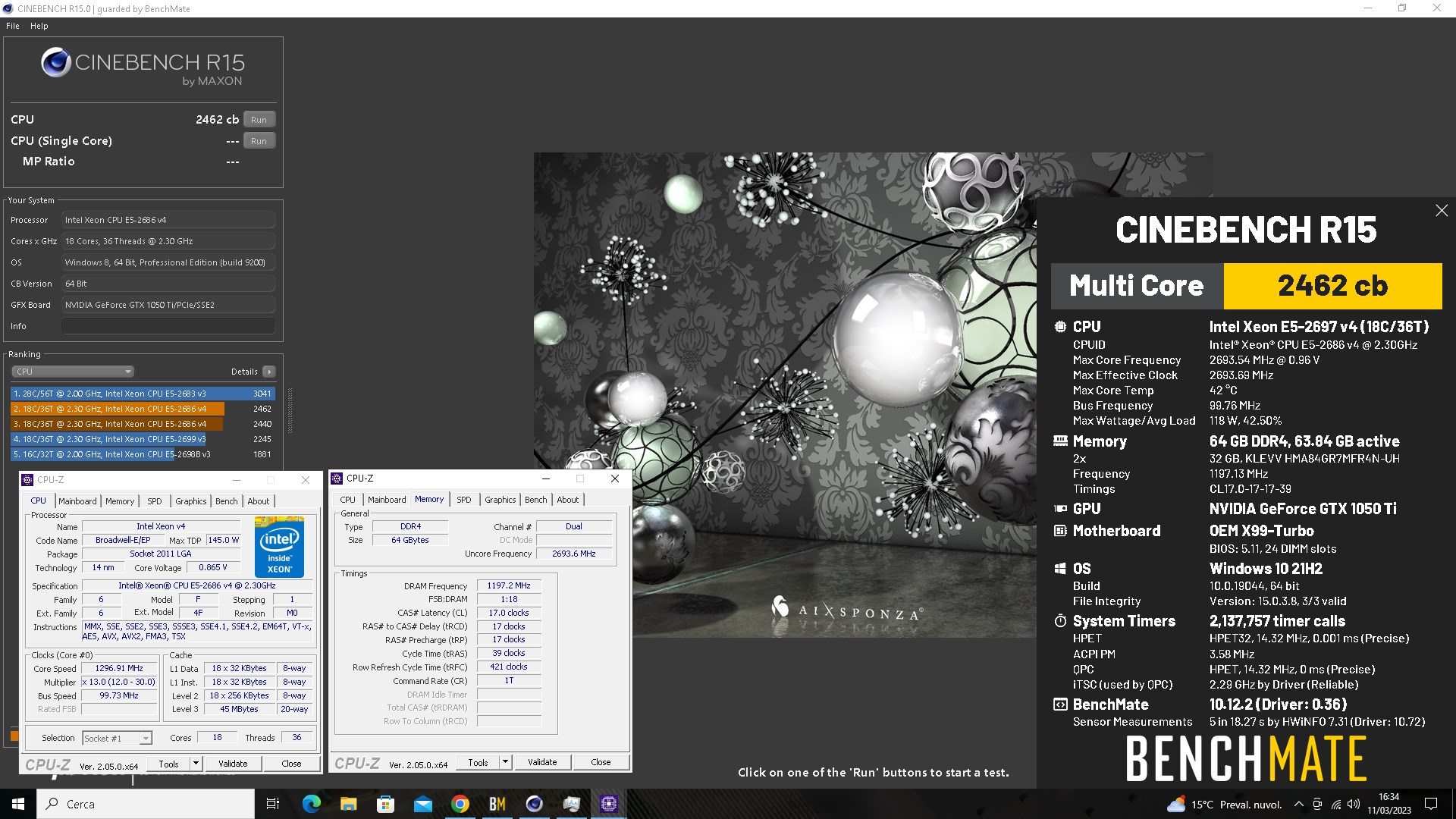Click the Windows OS icon in BenchMate
Viewport: 1456px width, 819px height.
tap(1060, 569)
